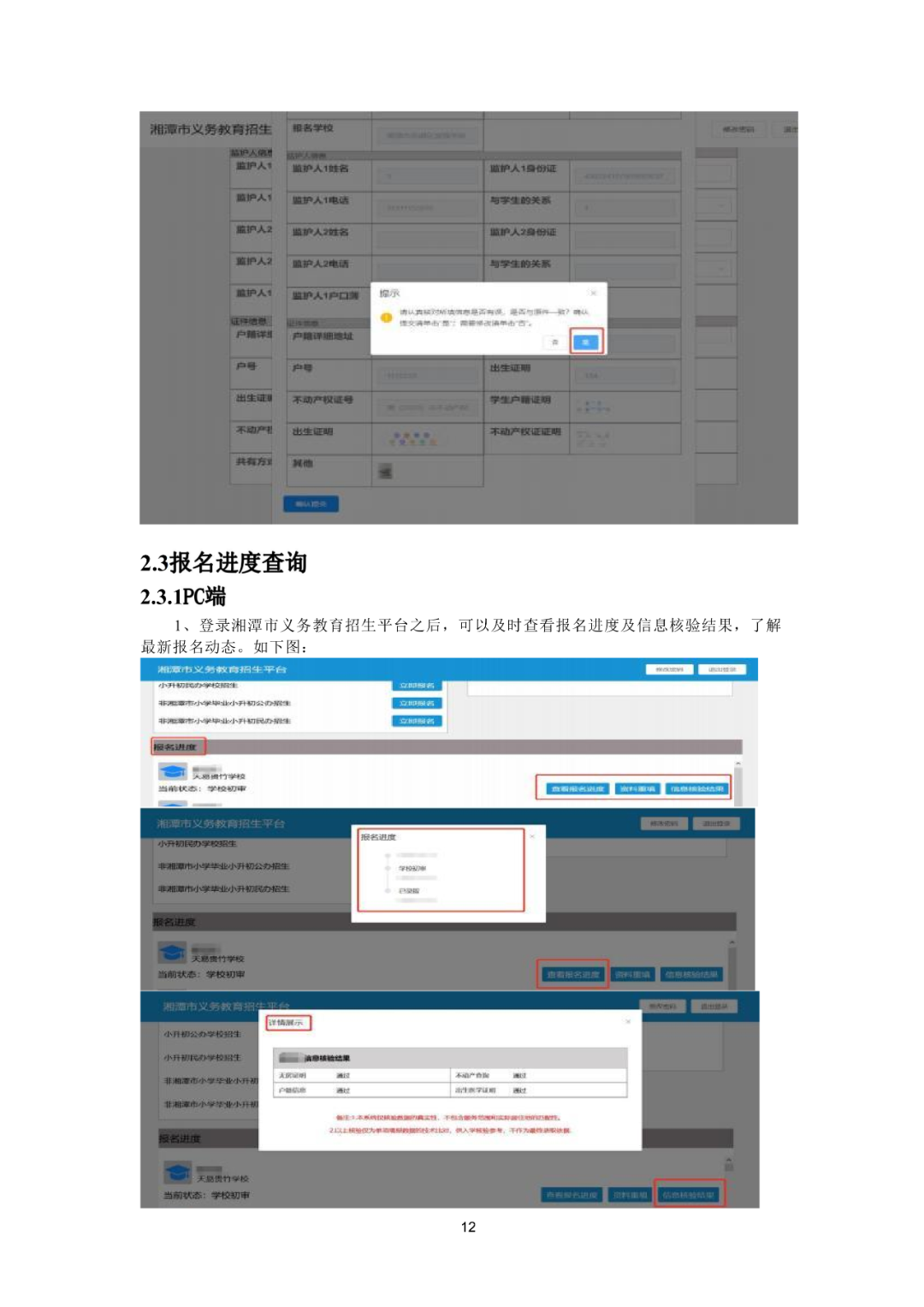Click highlighted 查看报名进度 button in second platform screenshot
Screen dimensions: 924x1307
[573, 974]
